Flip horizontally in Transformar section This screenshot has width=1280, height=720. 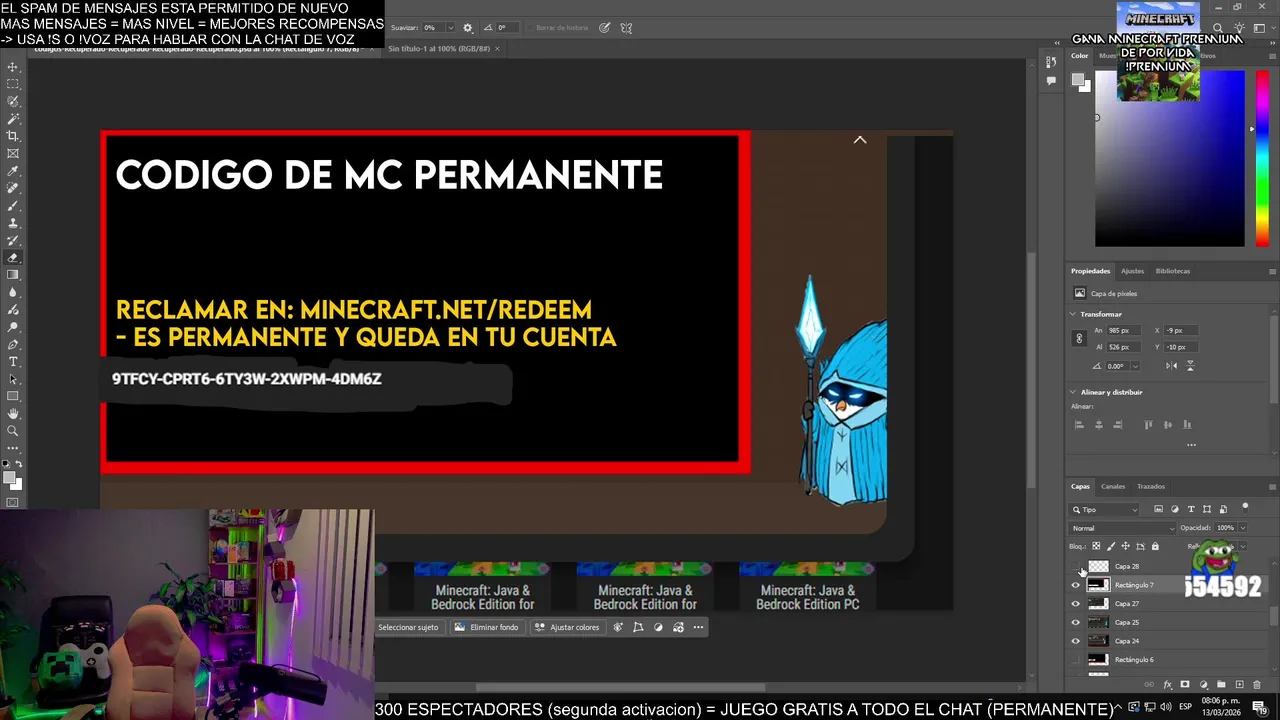point(1172,366)
